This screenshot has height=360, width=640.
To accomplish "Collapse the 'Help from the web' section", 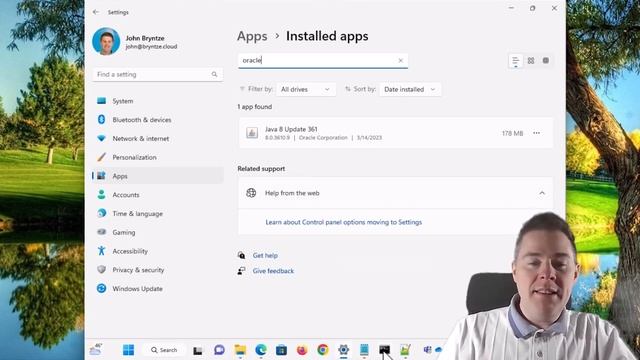I will (x=542, y=193).
